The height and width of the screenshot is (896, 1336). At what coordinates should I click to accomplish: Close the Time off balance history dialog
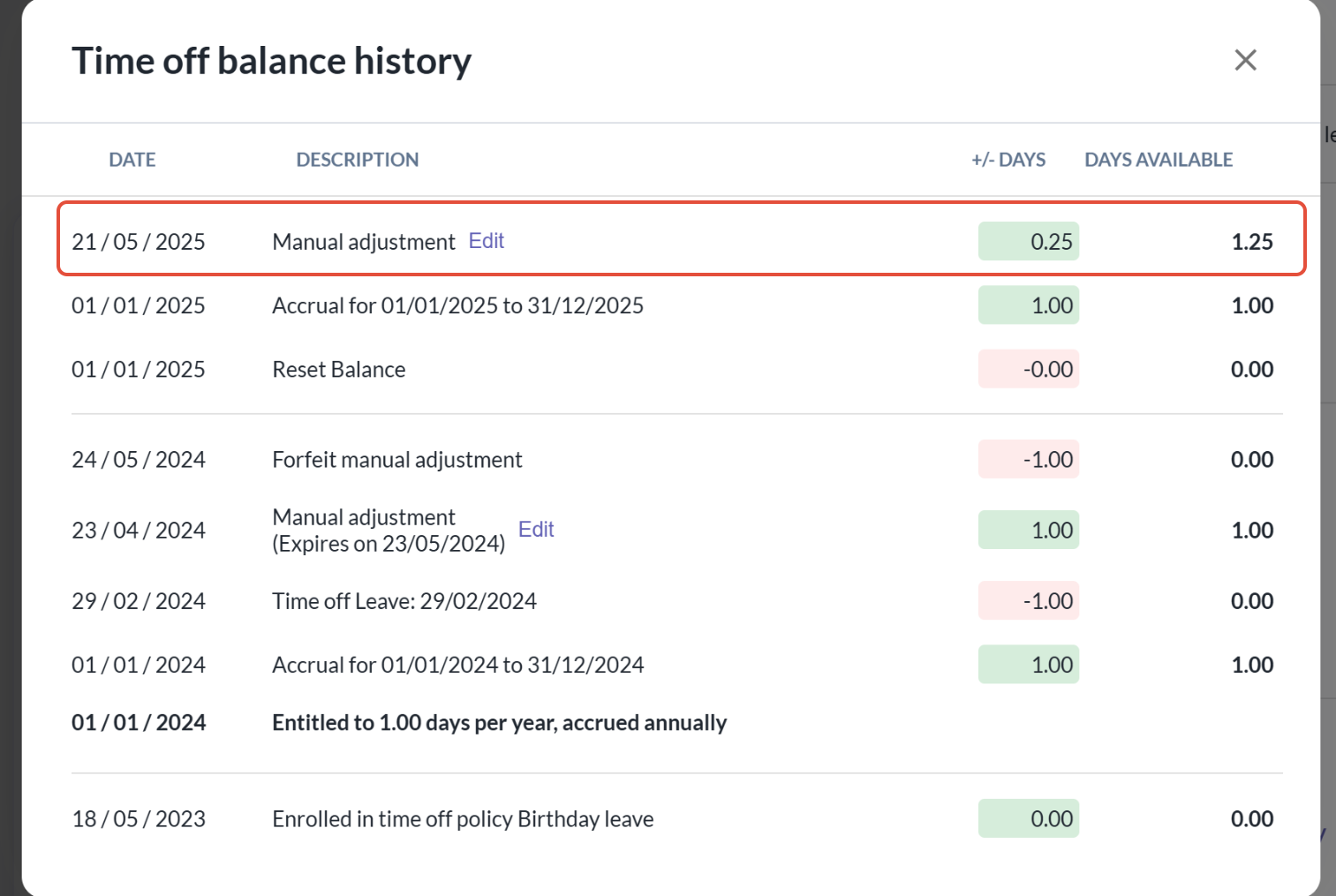point(1245,60)
